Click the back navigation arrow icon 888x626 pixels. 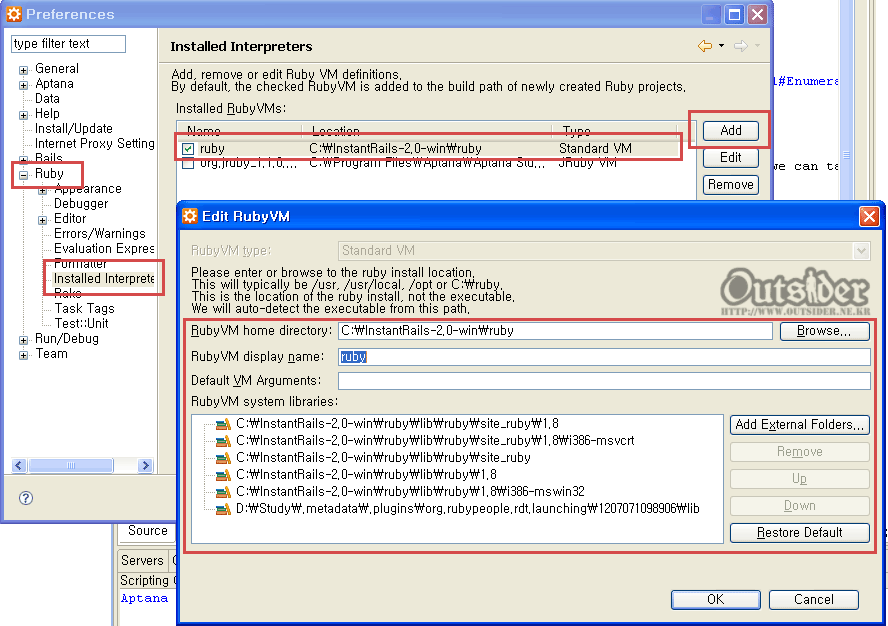click(705, 46)
